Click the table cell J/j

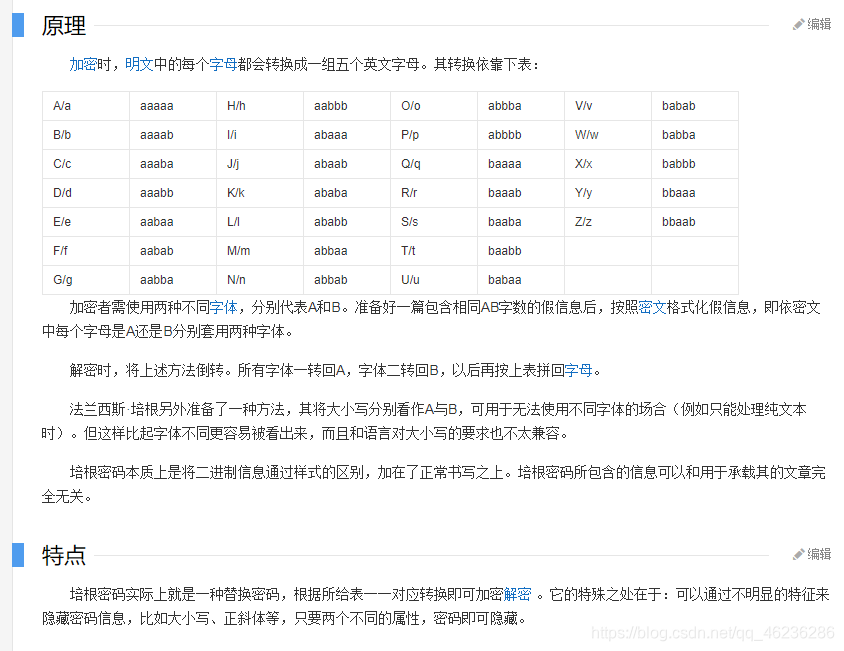pyautogui.click(x=260, y=164)
